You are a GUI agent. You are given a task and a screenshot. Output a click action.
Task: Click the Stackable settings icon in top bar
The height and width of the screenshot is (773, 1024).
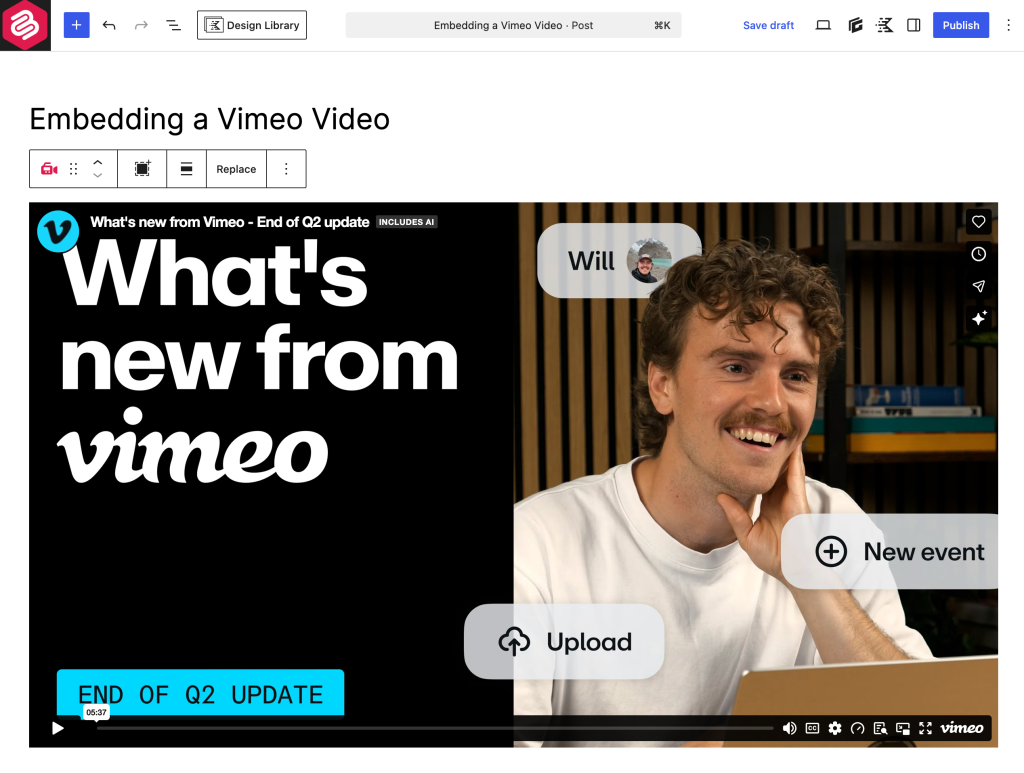point(855,25)
